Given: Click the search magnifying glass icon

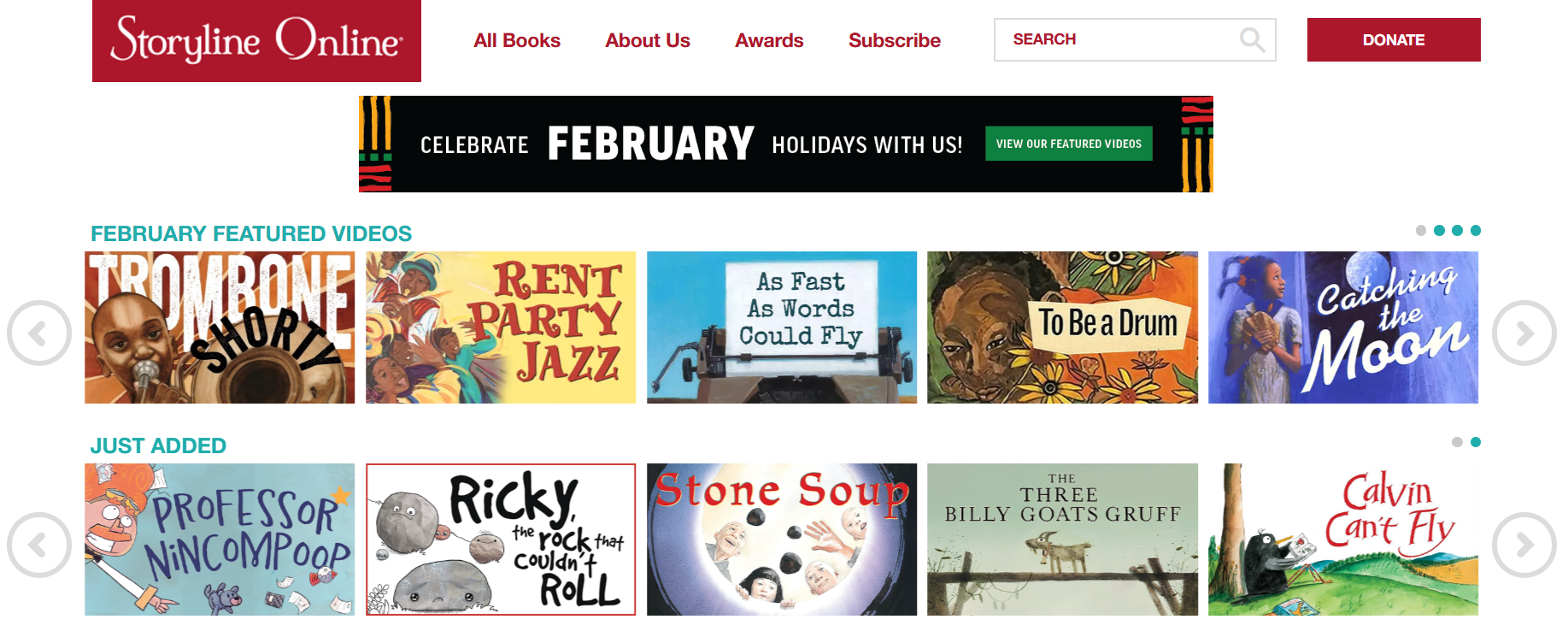Looking at the screenshot, I should pyautogui.click(x=1252, y=40).
